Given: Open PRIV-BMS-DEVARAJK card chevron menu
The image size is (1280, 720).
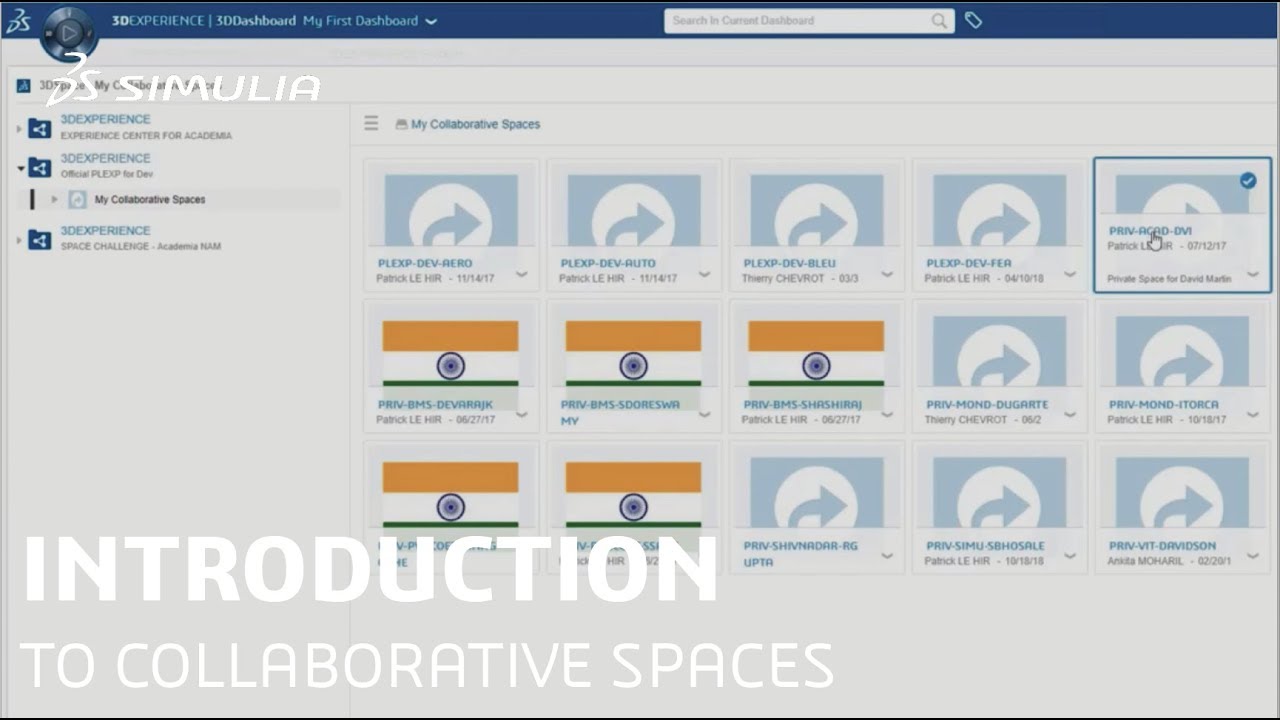Looking at the screenshot, I should (521, 415).
